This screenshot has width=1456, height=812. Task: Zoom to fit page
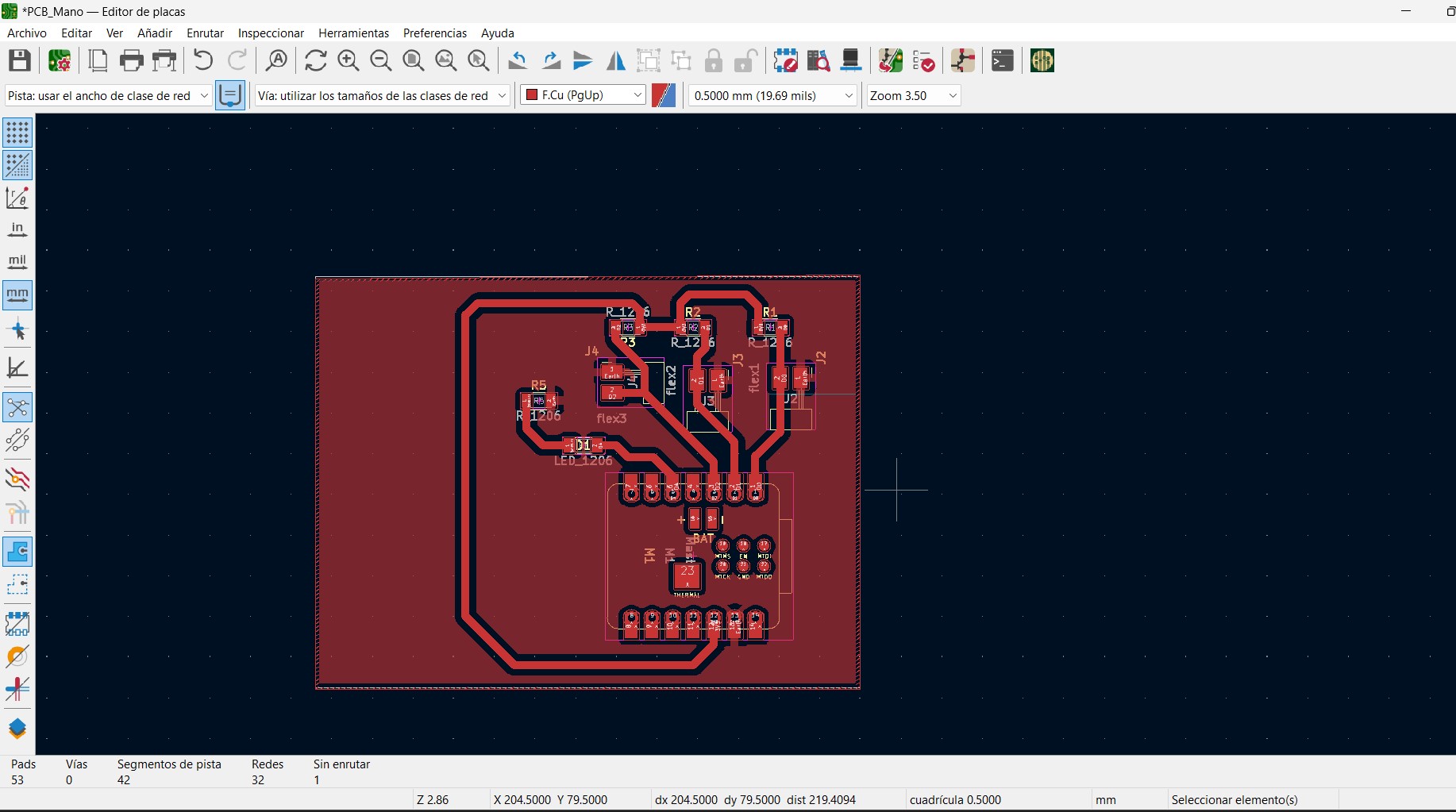point(413,60)
